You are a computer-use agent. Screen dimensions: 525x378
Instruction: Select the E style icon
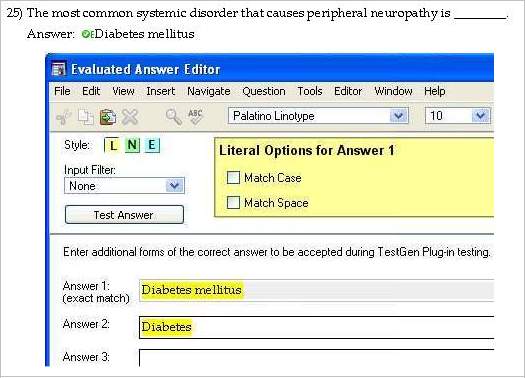(x=152, y=145)
